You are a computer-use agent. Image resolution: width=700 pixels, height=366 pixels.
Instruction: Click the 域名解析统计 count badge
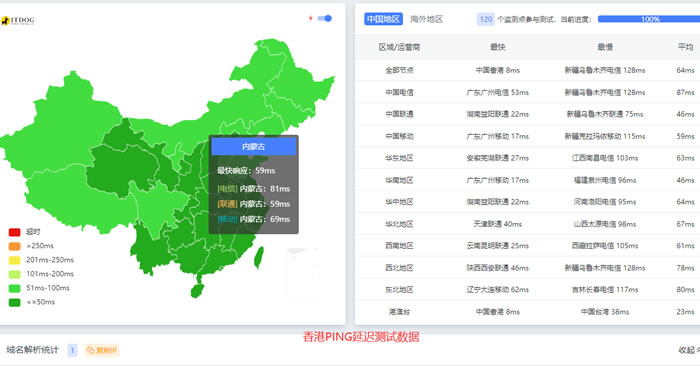click(72, 350)
